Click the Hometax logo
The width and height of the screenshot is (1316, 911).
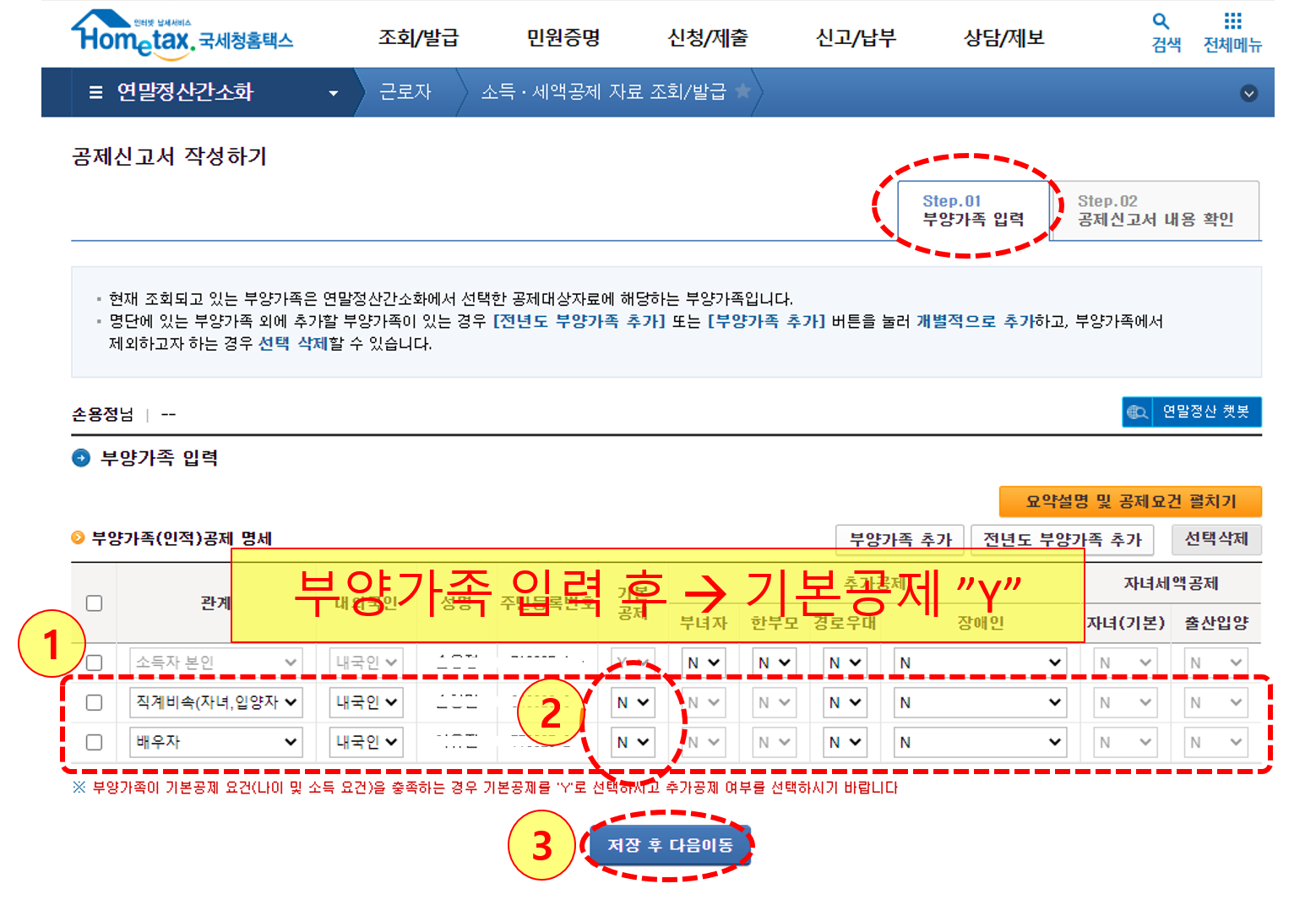182,35
